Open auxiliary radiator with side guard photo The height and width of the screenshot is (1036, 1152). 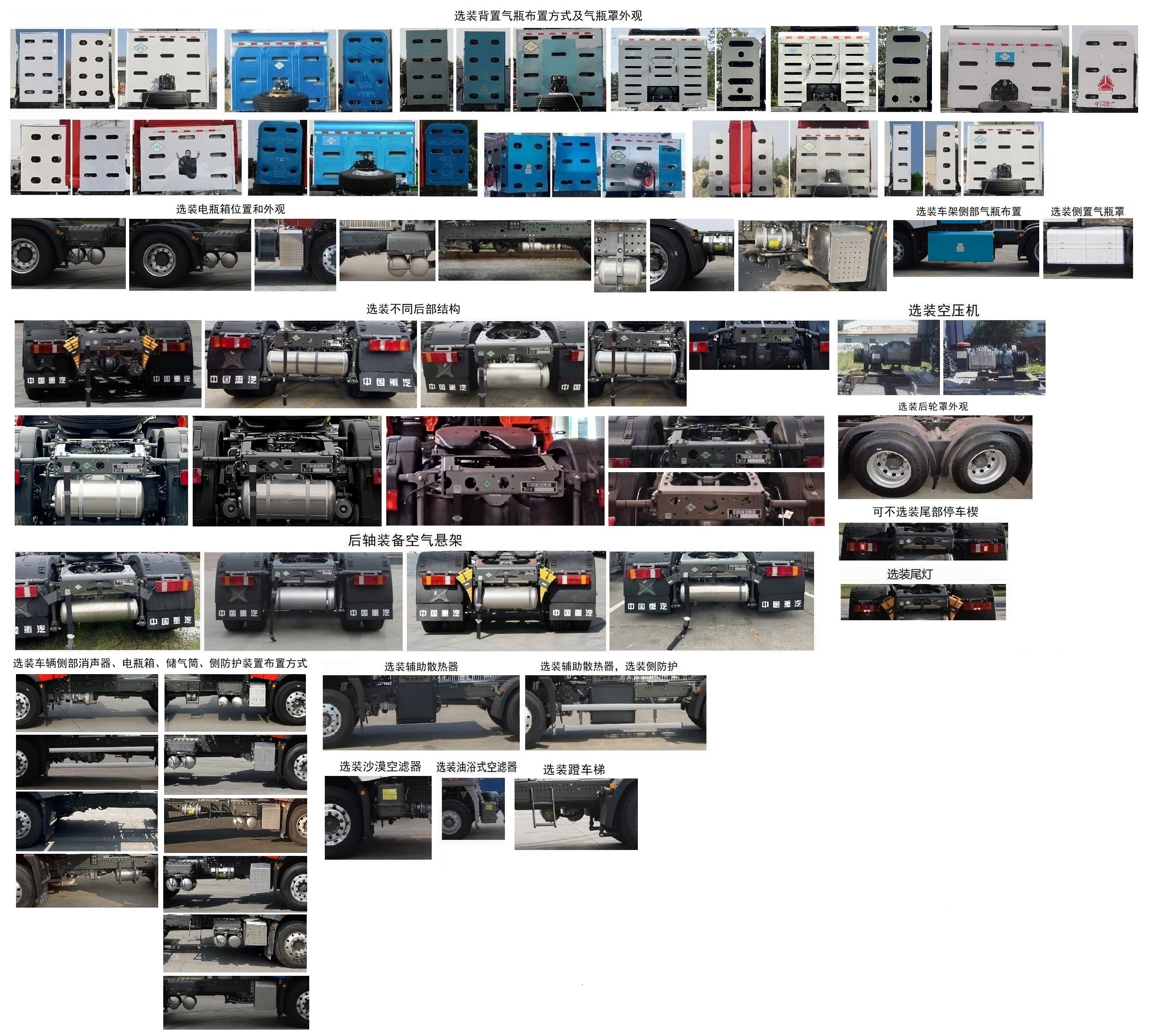[615, 712]
